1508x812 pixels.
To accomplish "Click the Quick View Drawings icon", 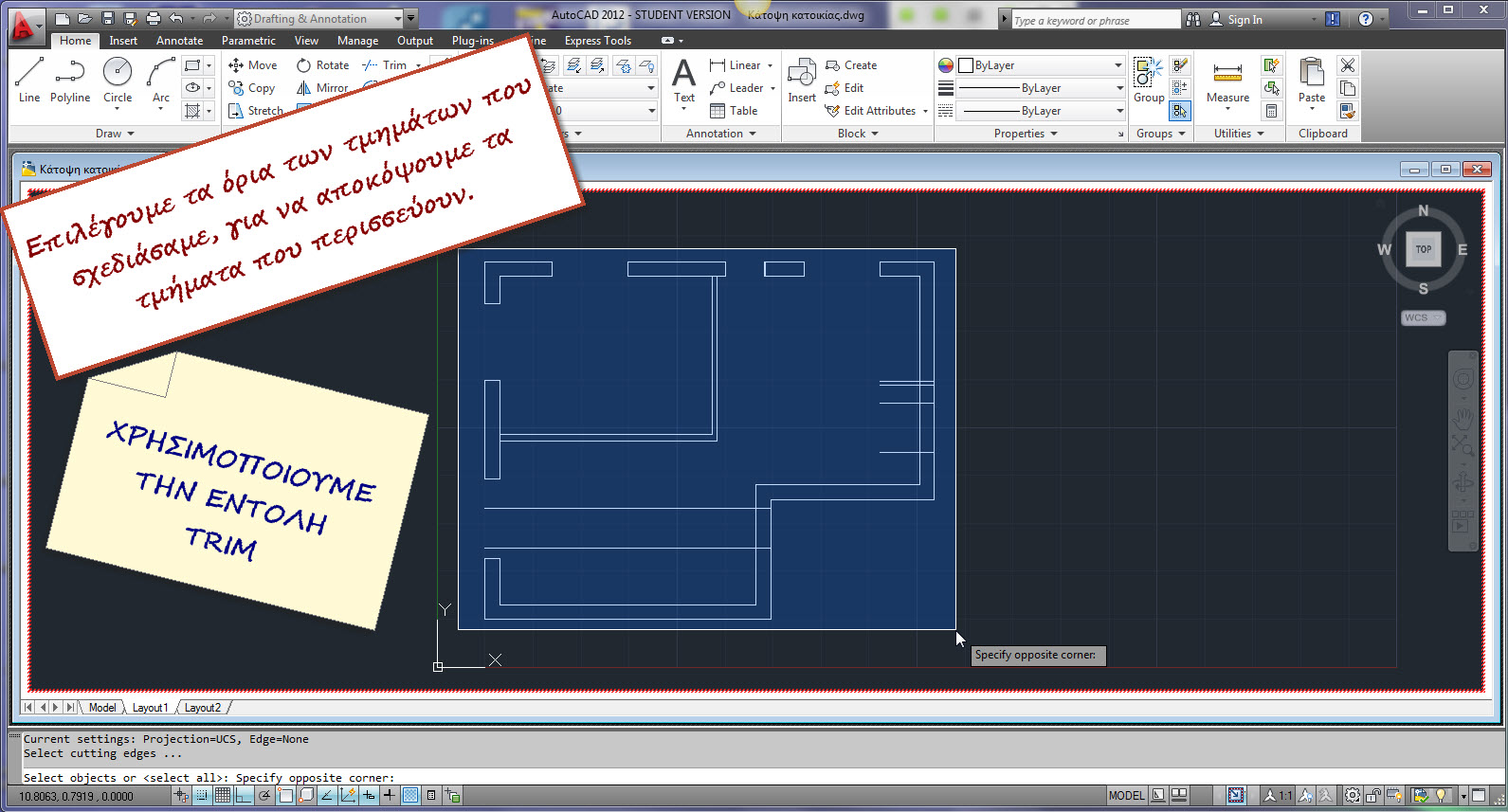I will (x=1180, y=796).
